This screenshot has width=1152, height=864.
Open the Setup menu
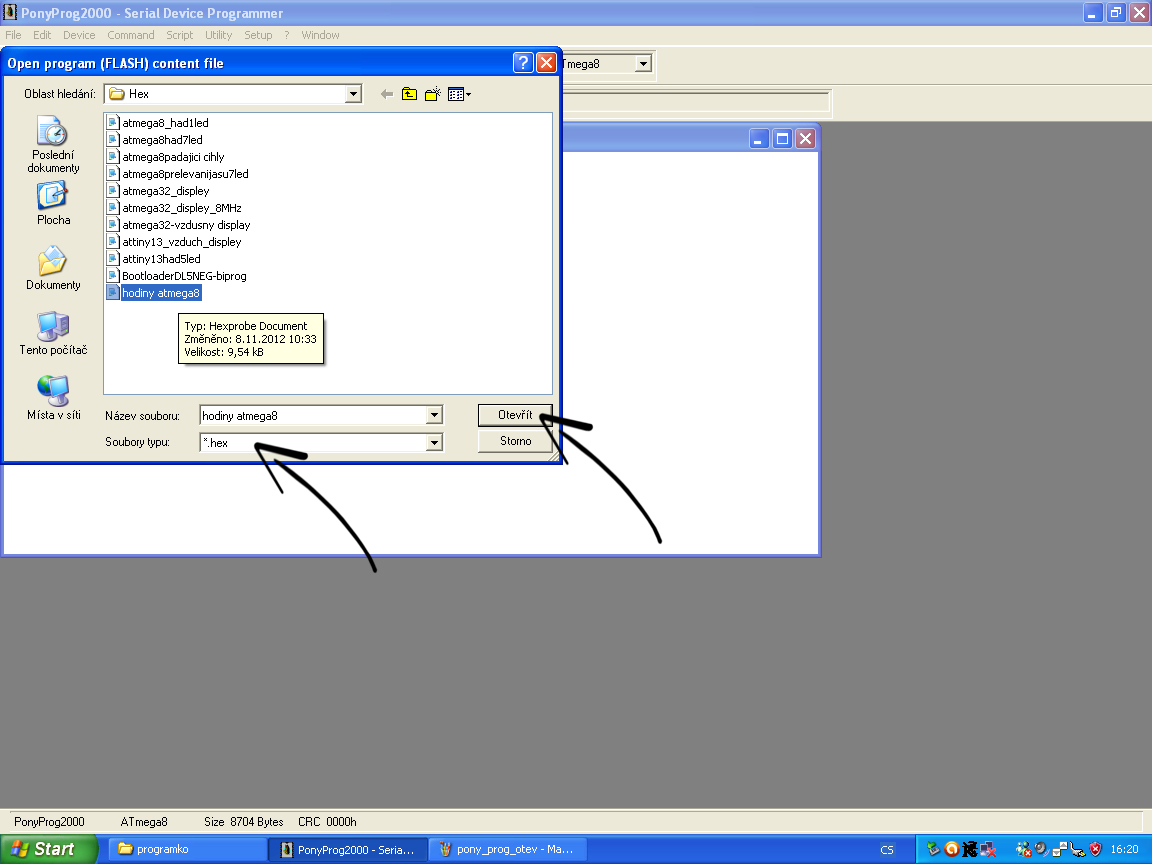[258, 35]
